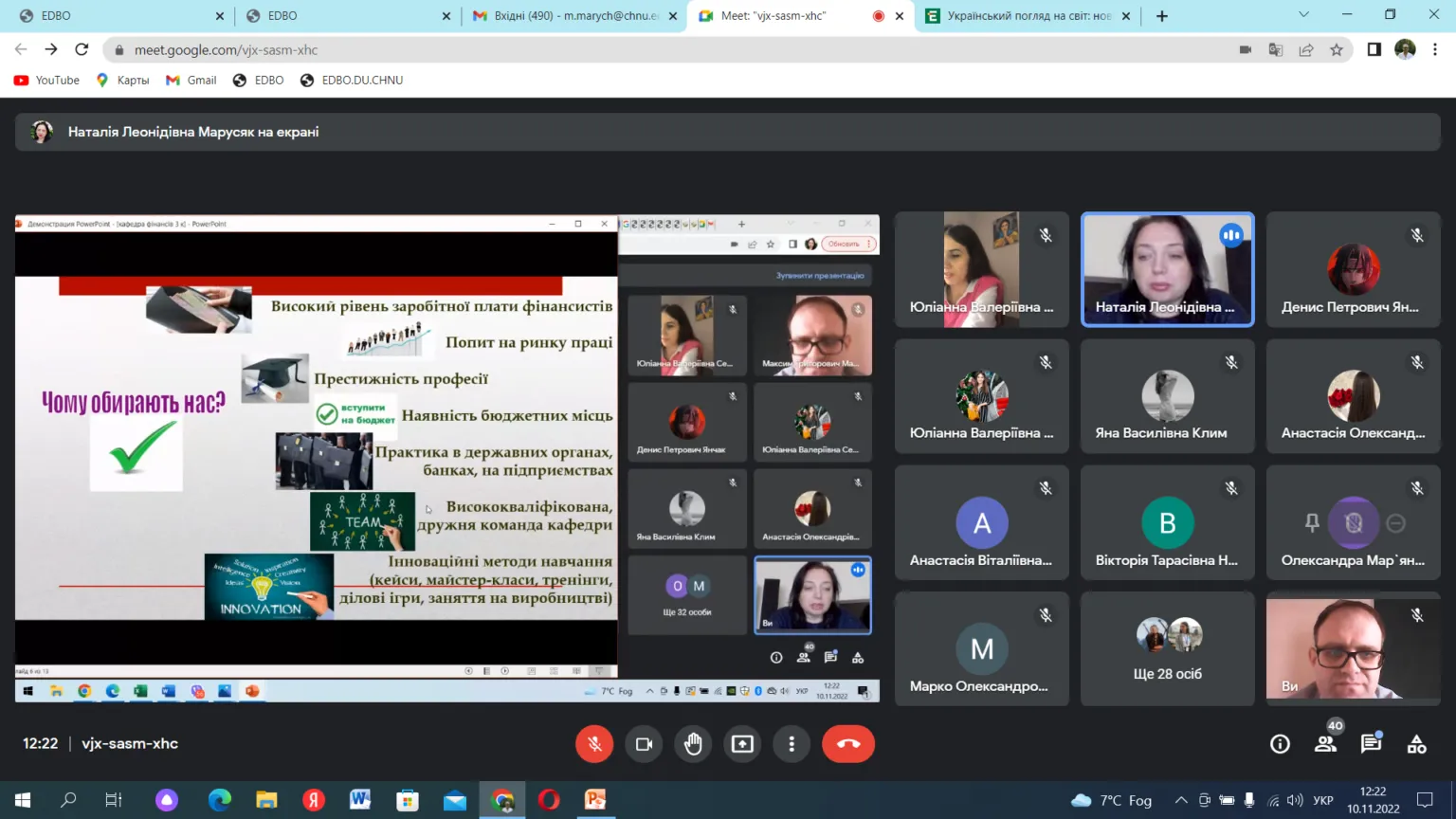Expand the system tray hidden icons chevron
Image resolution: width=1456 pixels, height=819 pixels.
1181,800
